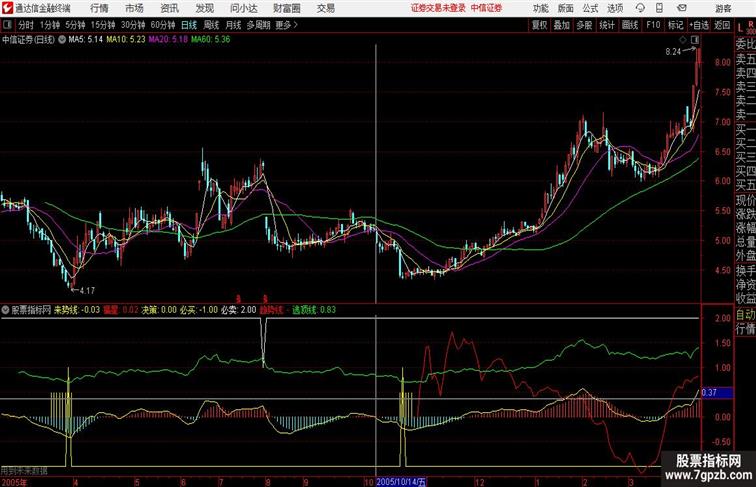Select the 60分钟 period tab
This screenshot has width=756, height=487.
pyautogui.click(x=163, y=25)
